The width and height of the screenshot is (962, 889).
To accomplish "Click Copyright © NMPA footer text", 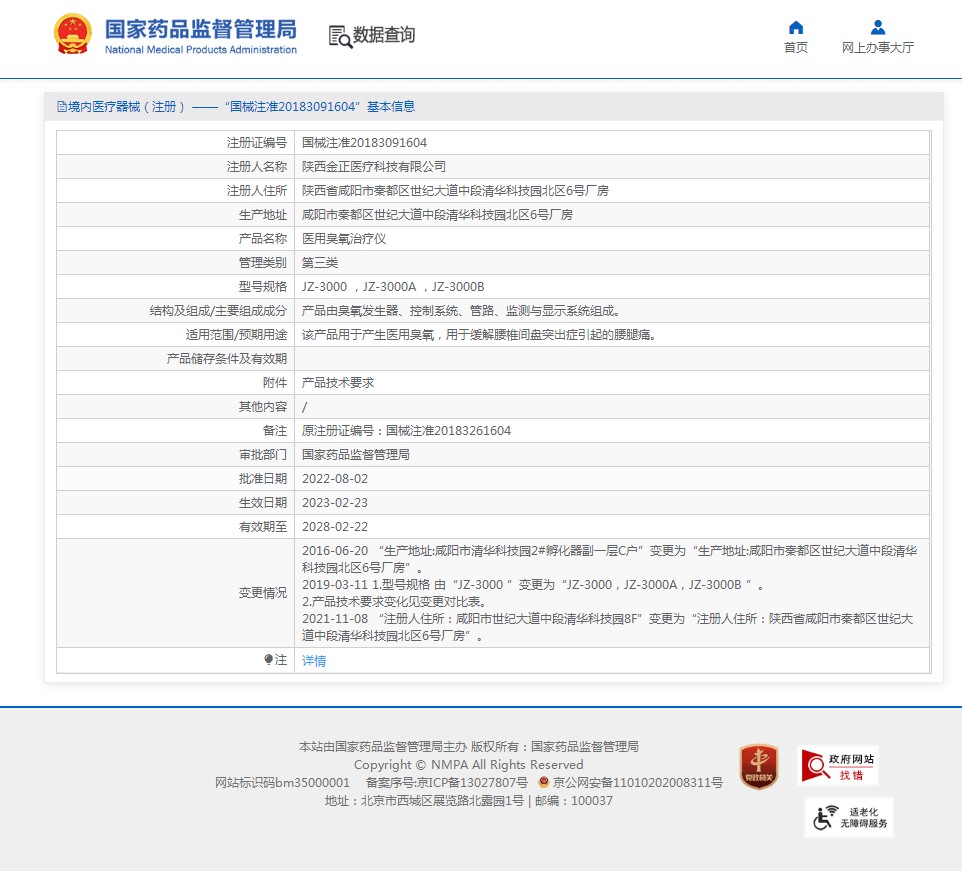I will point(468,764).
